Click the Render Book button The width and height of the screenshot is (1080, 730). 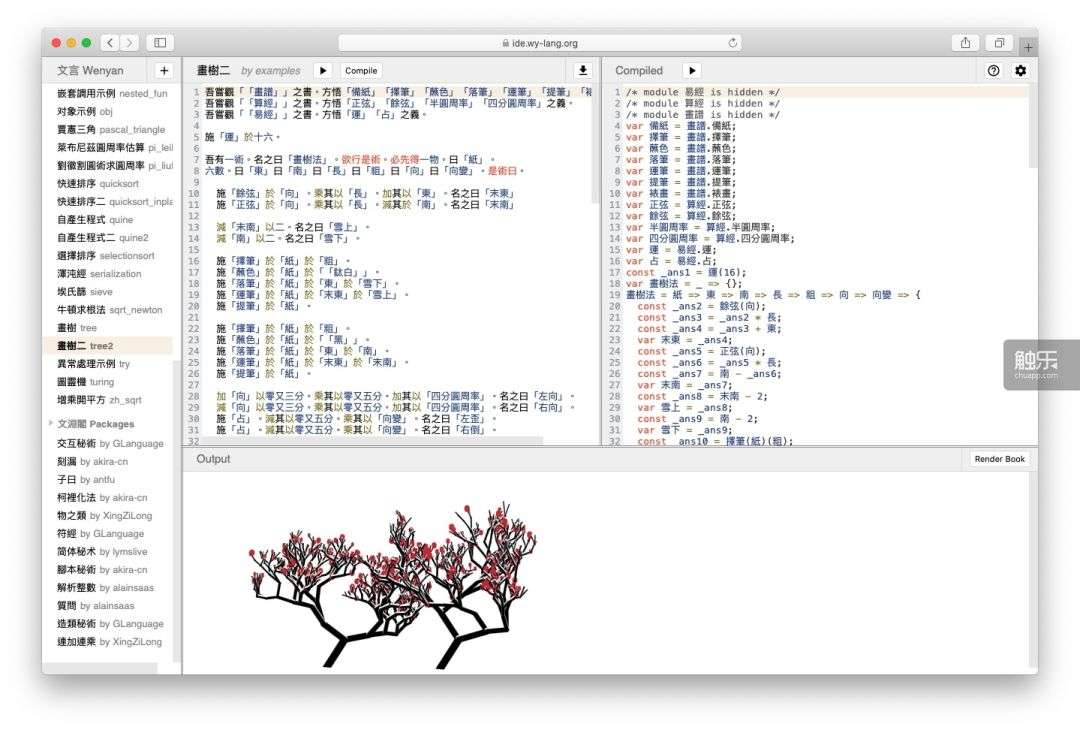coord(1000,459)
